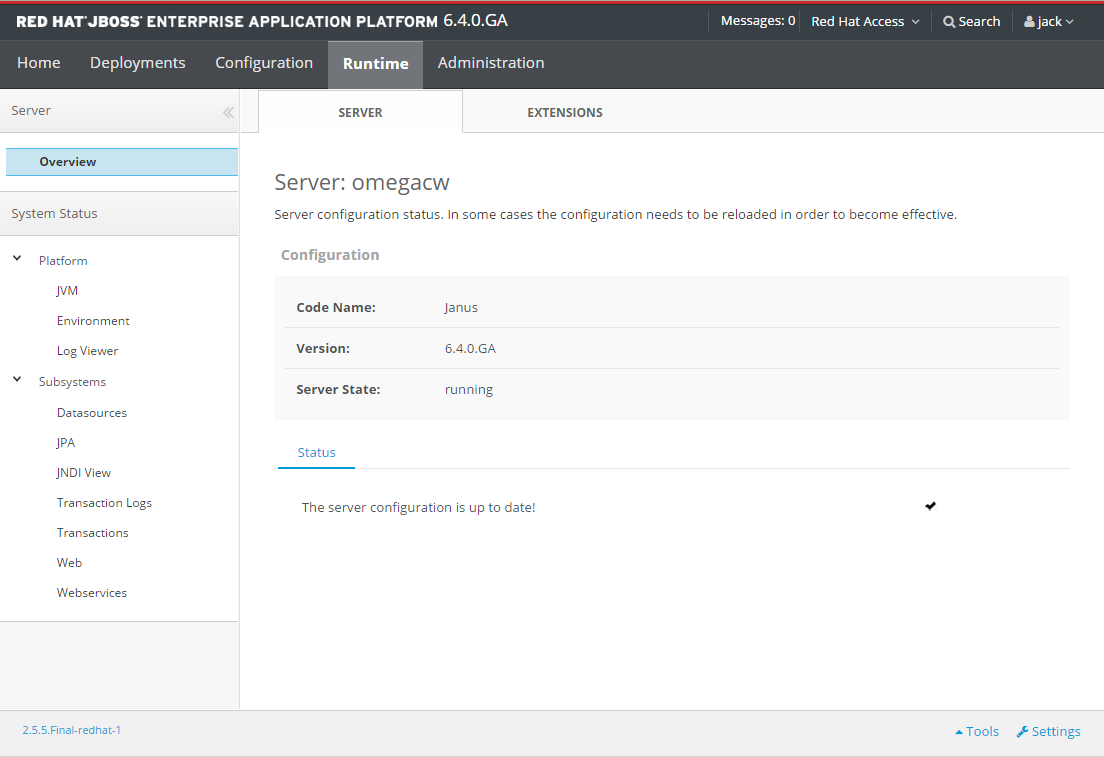Image resolution: width=1104 pixels, height=757 pixels.
Task: Open JNDI View subsystem
Action: click(x=84, y=473)
